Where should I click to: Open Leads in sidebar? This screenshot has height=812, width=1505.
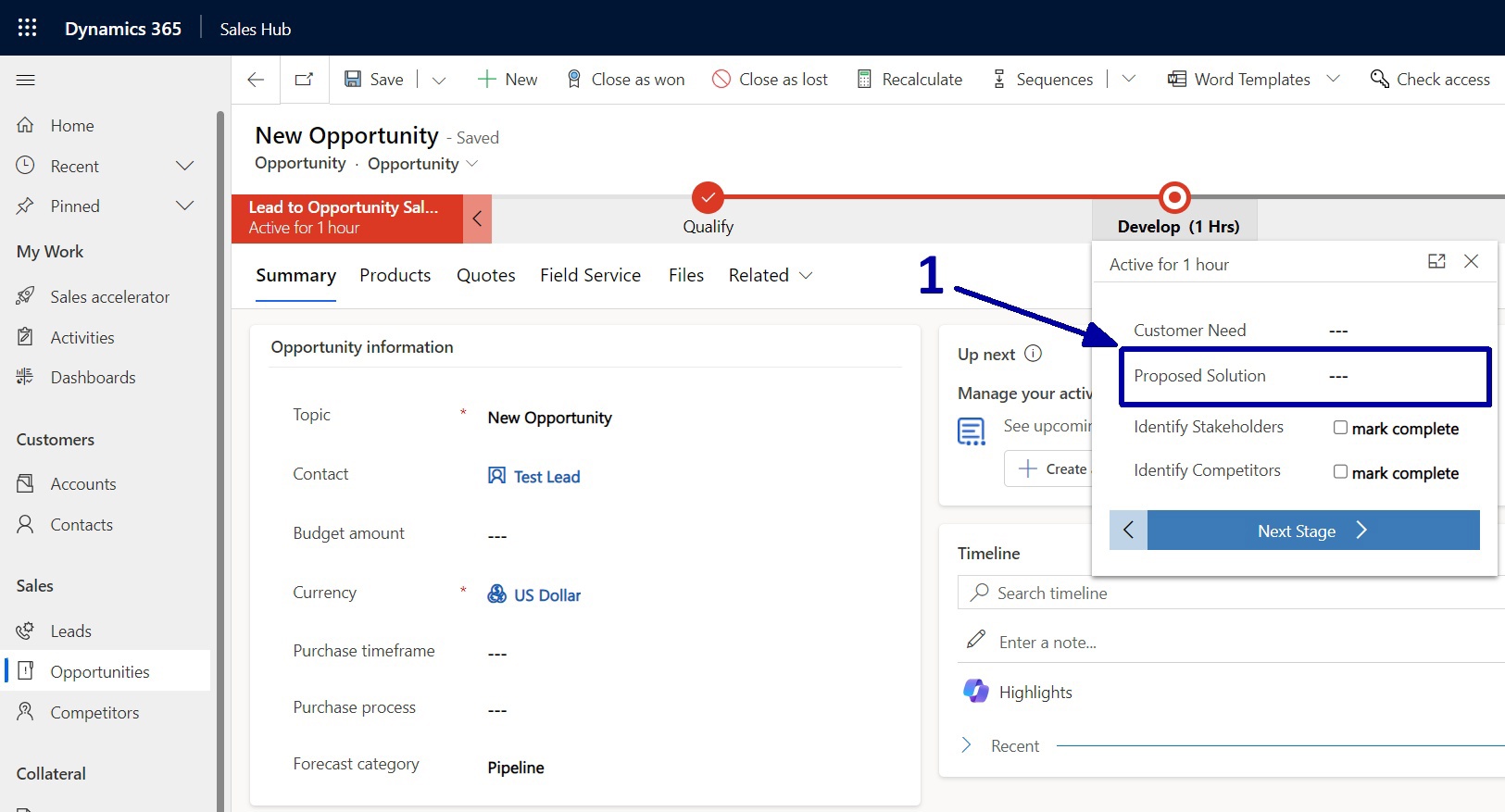coord(70,631)
